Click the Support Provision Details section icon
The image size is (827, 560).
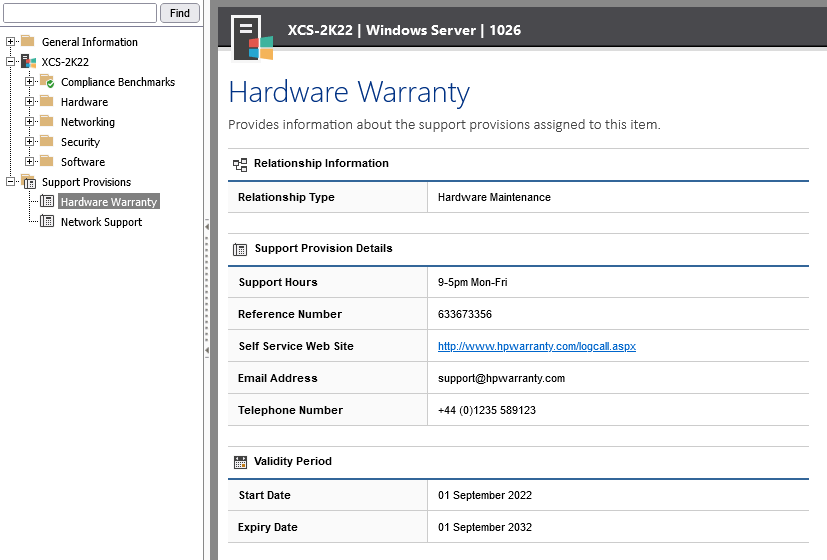240,249
